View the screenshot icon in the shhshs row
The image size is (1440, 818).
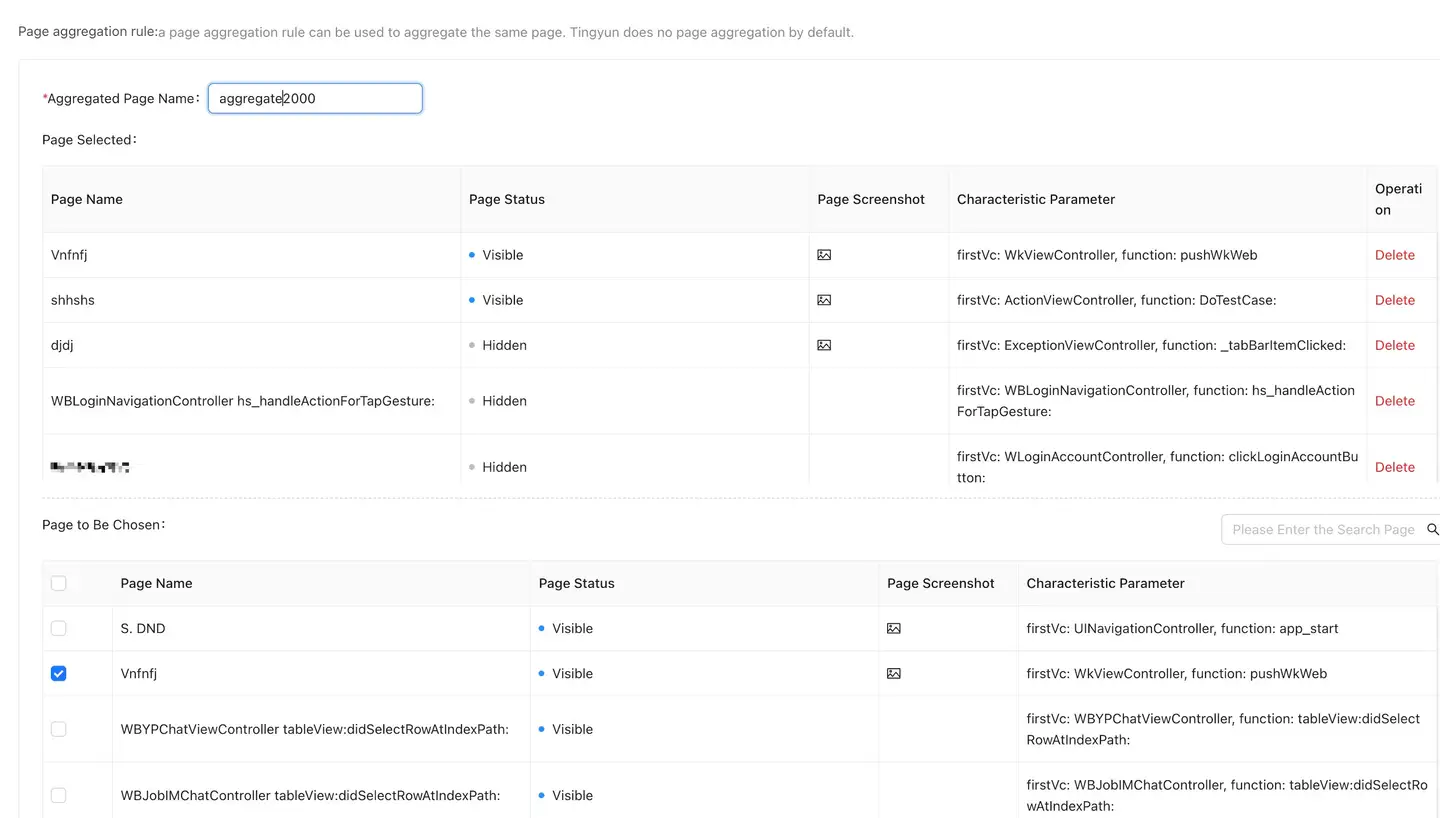click(x=824, y=300)
